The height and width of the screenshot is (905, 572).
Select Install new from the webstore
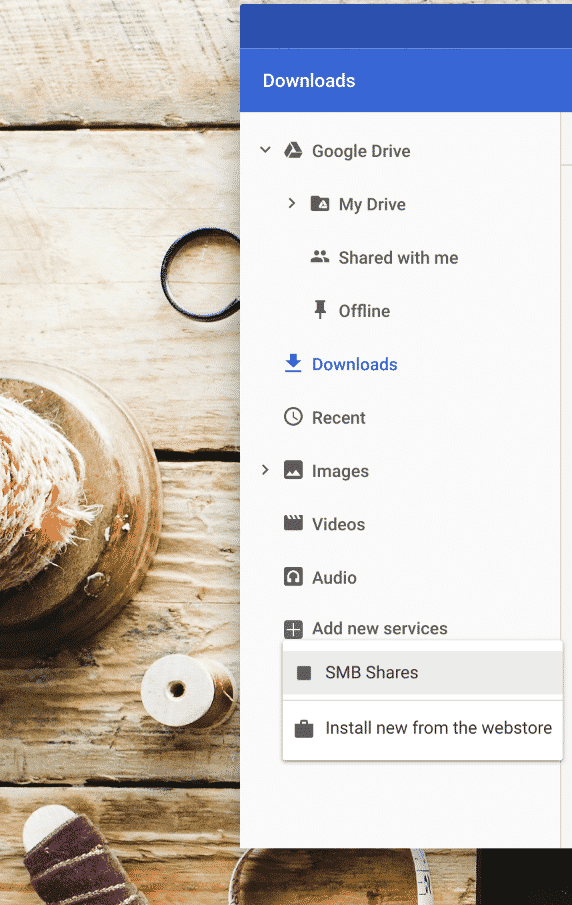[423, 728]
